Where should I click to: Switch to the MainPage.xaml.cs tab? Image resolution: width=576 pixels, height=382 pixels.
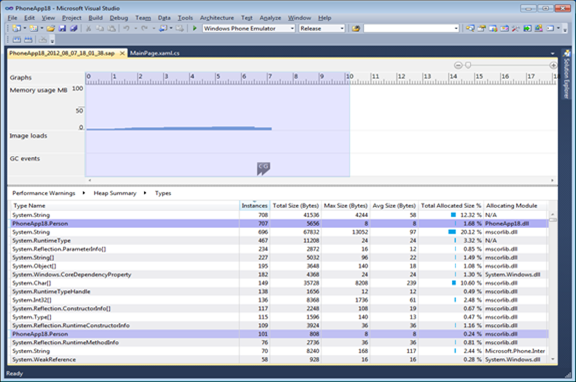coord(155,53)
